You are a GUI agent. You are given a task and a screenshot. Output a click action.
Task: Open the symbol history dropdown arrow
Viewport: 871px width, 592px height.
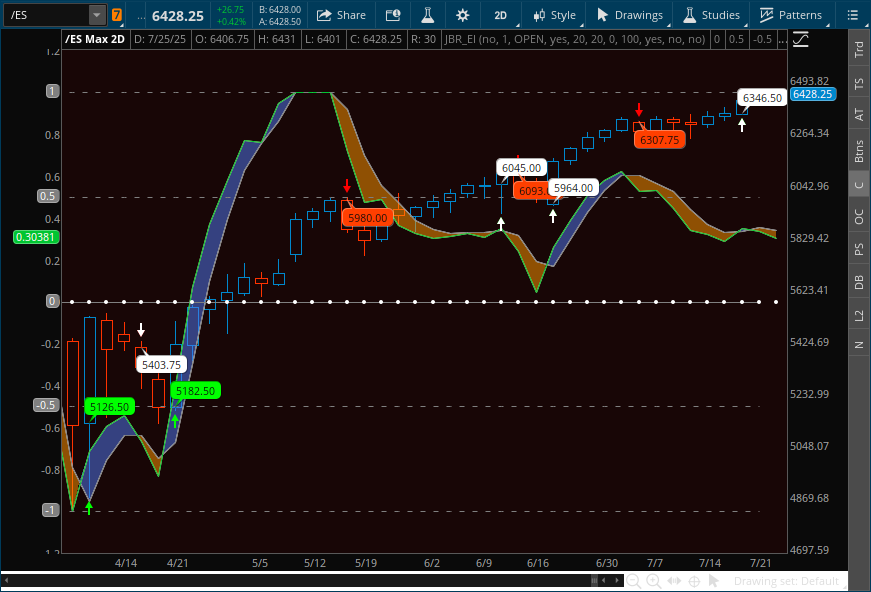click(x=97, y=15)
